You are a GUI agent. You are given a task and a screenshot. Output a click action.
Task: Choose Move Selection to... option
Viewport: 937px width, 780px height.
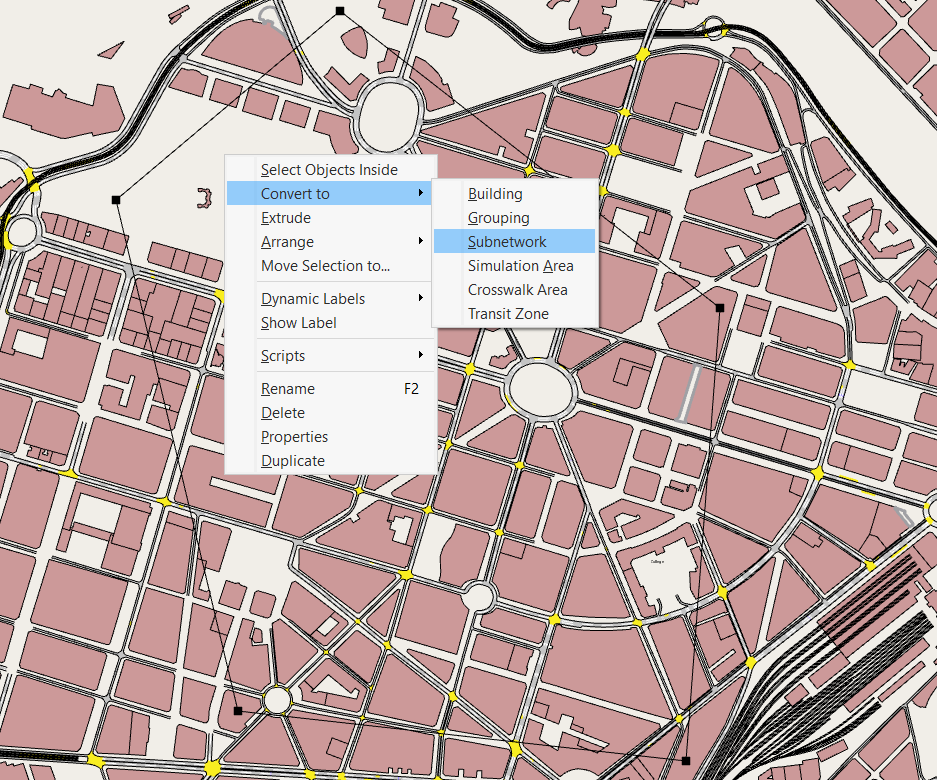(x=325, y=266)
